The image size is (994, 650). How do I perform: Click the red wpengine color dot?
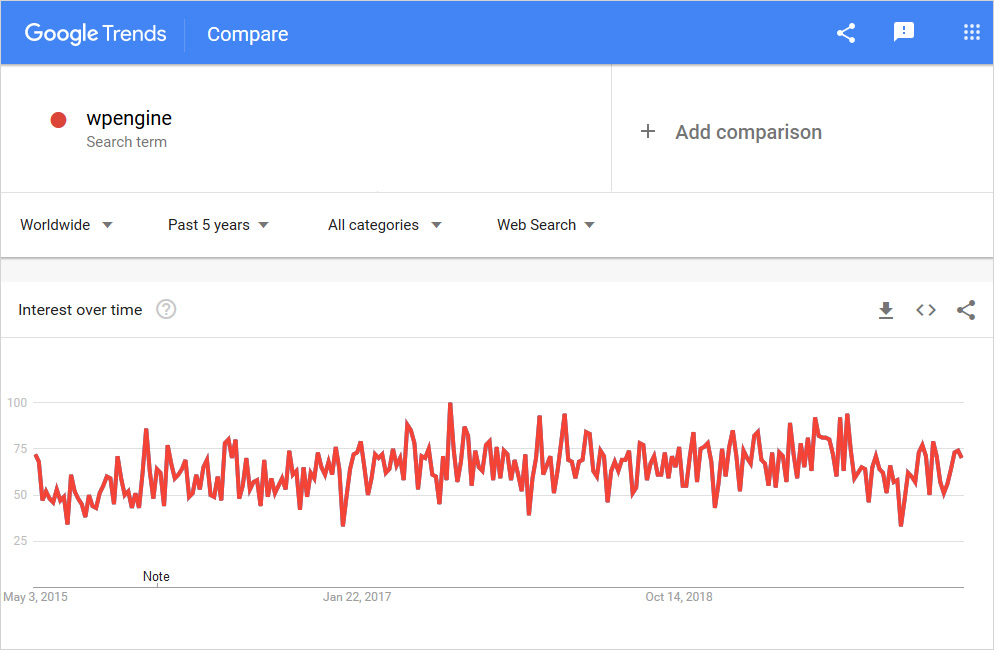[x=58, y=120]
